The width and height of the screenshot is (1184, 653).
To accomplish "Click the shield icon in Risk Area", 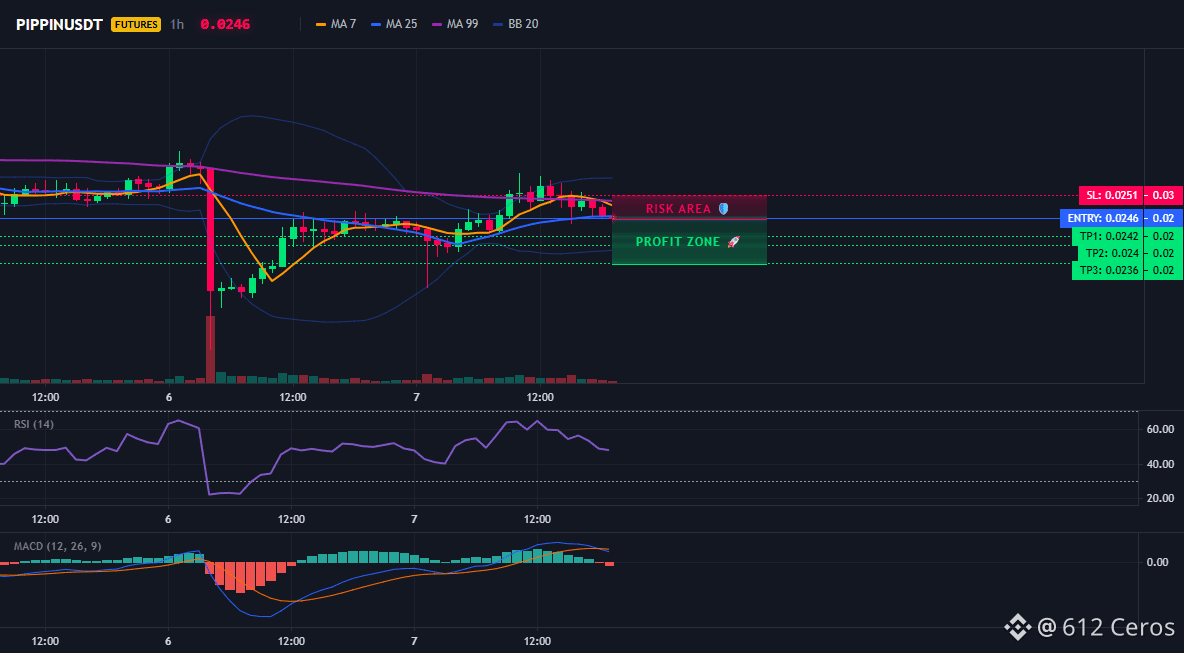I will [723, 208].
